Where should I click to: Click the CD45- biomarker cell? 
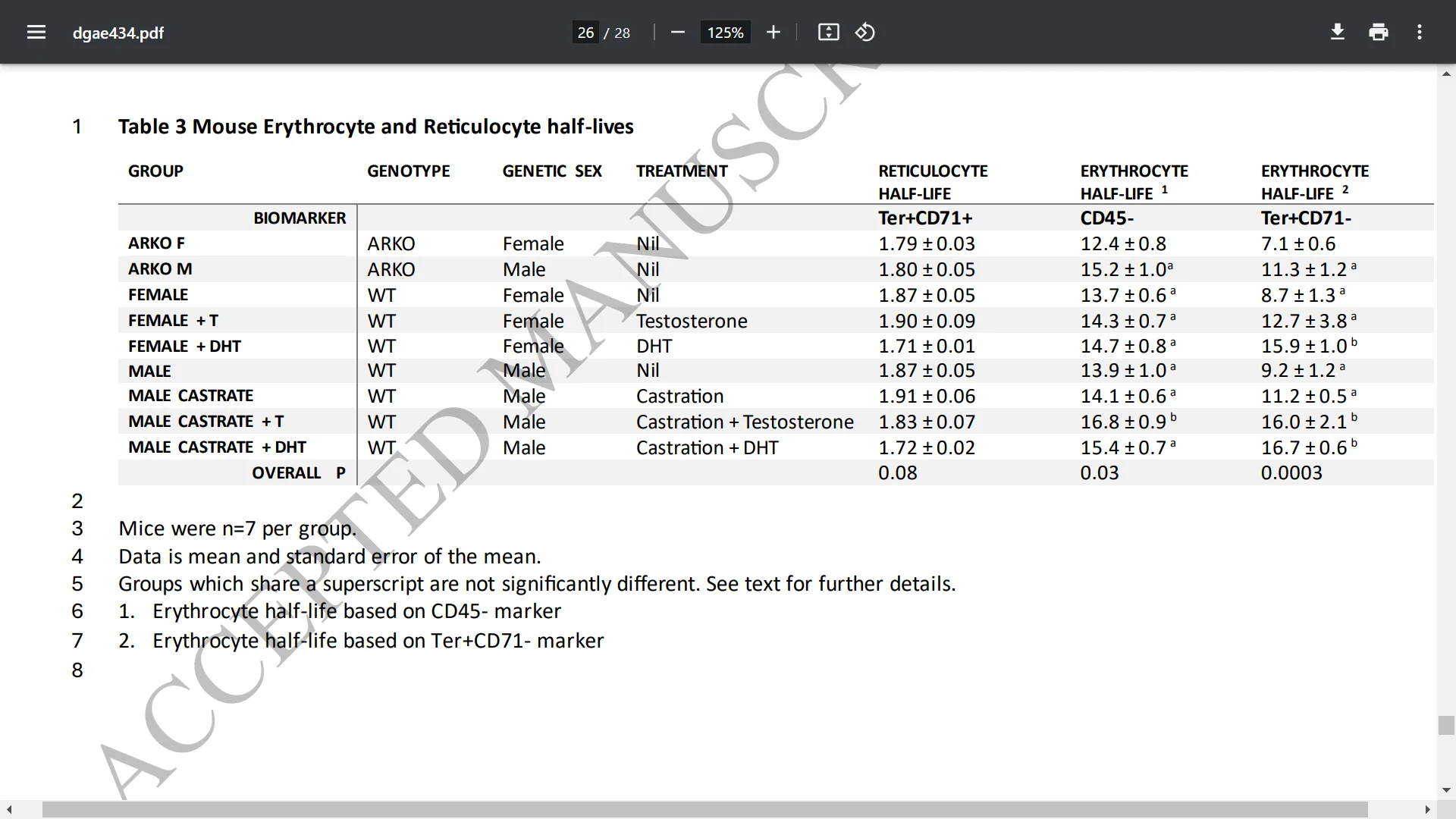tap(1107, 218)
